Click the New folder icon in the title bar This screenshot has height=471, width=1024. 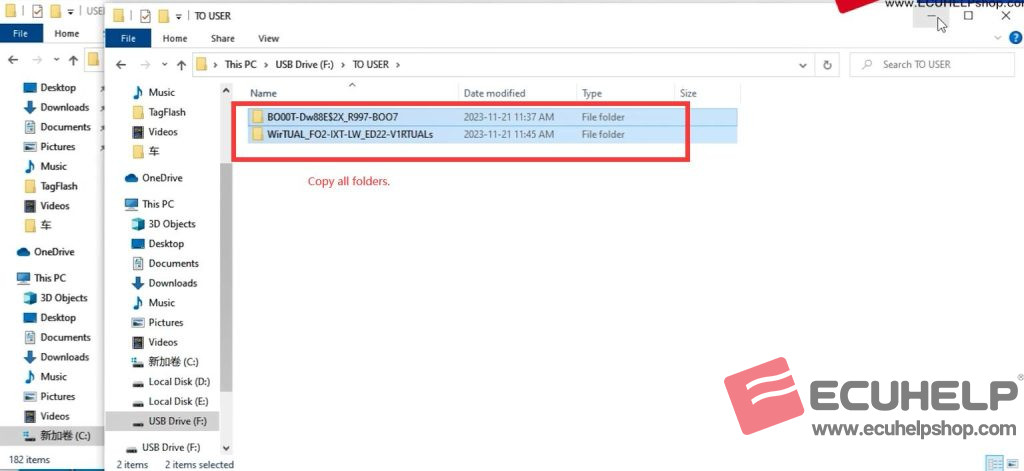pos(162,16)
